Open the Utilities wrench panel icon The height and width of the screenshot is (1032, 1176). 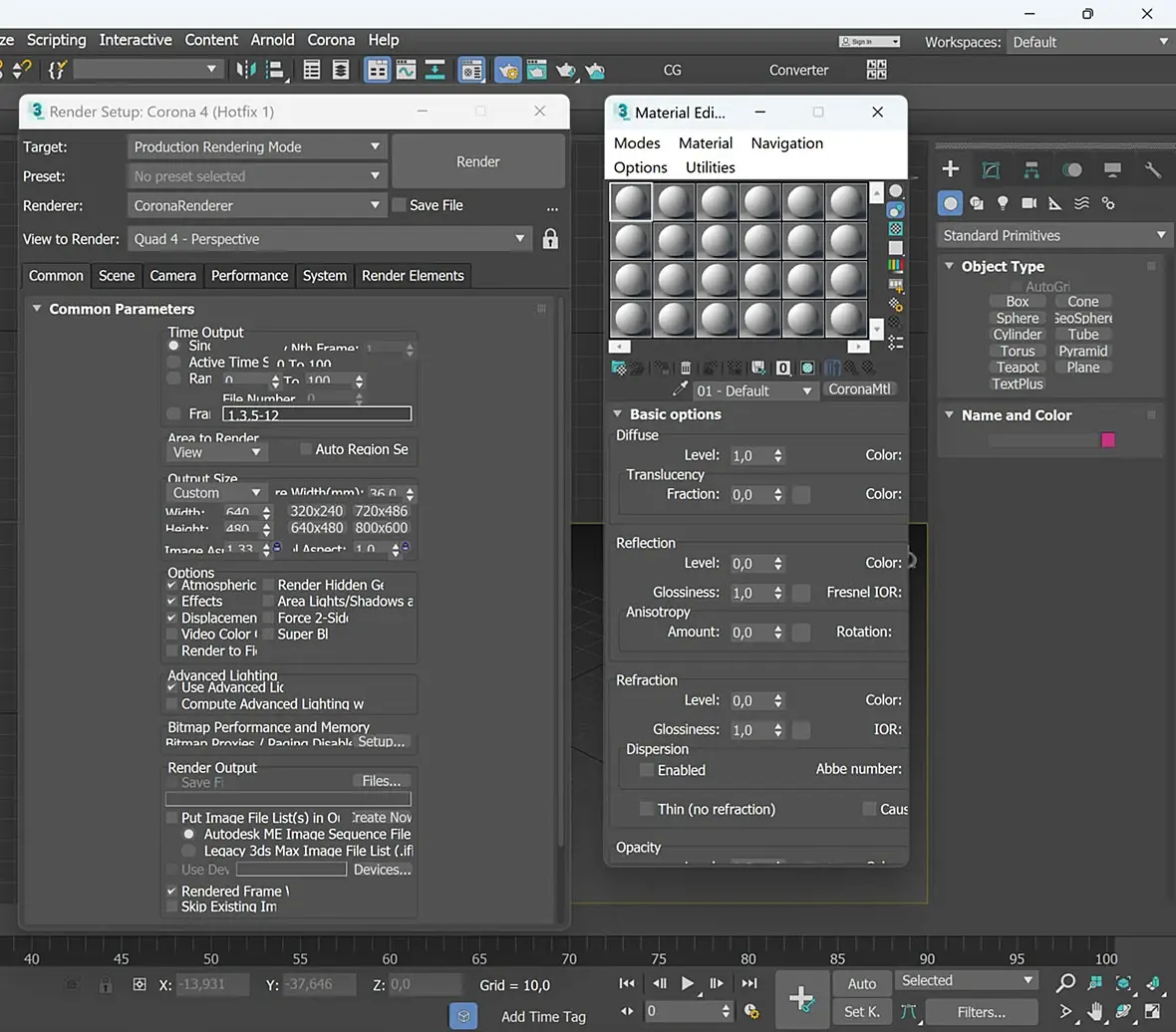(1152, 169)
